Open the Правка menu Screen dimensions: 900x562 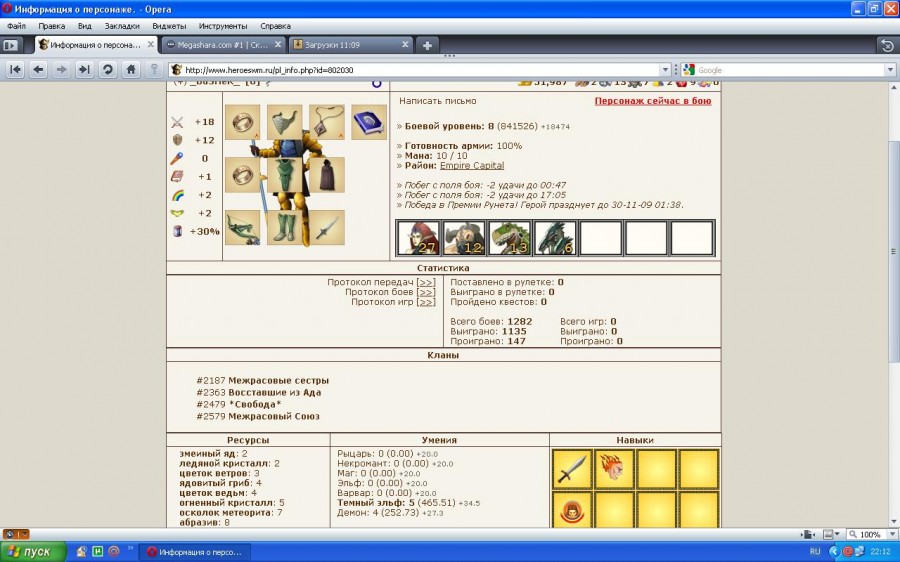click(x=52, y=26)
